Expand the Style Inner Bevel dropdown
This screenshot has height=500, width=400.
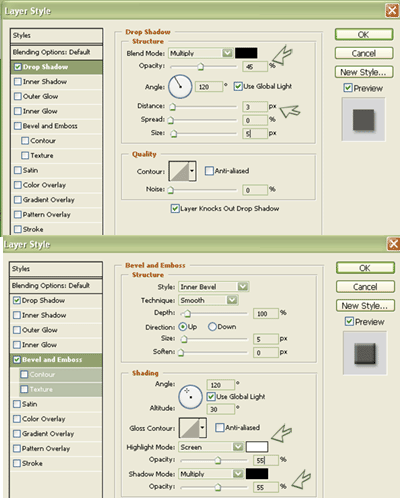click(x=214, y=287)
